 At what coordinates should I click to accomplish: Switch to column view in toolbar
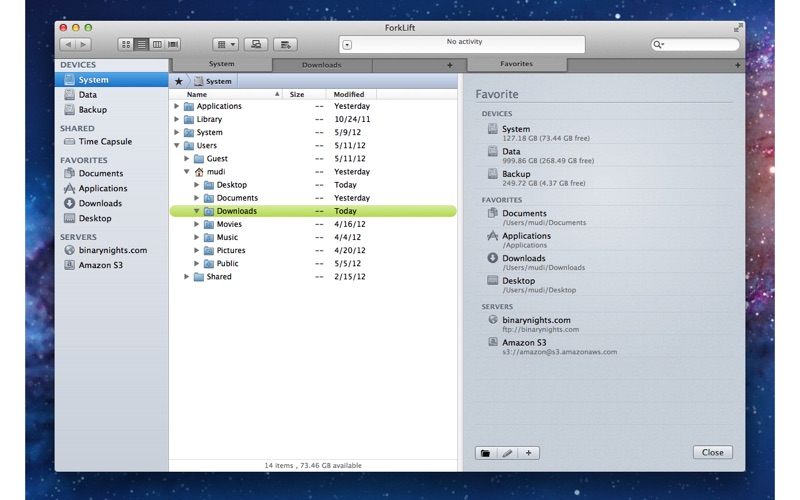[157, 45]
